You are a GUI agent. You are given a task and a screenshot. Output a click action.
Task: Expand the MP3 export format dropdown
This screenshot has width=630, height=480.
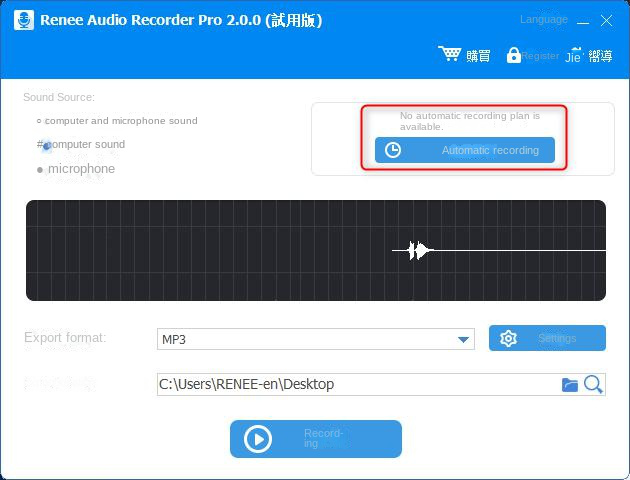tap(464, 339)
